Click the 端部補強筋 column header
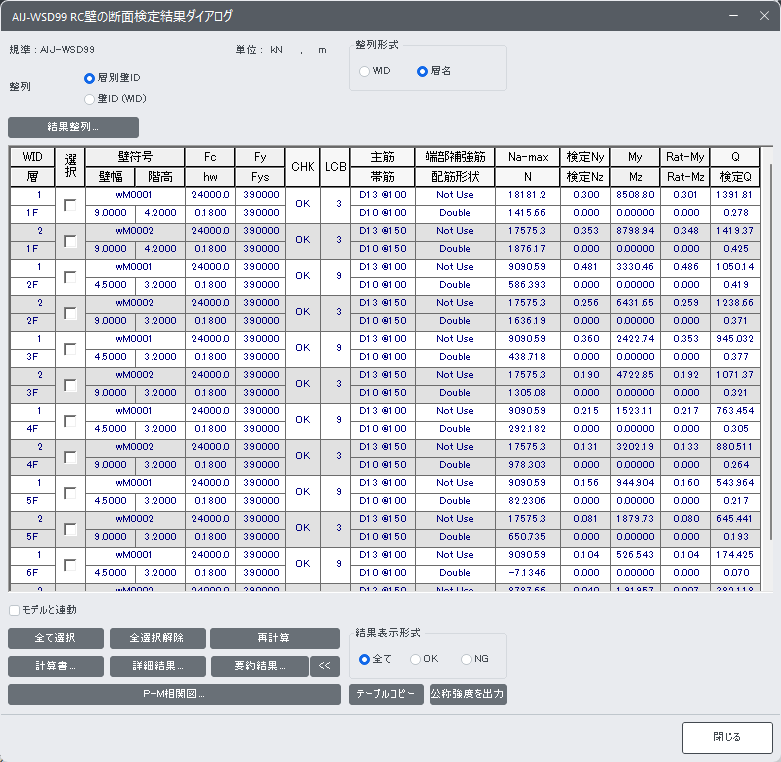Image resolution: width=781 pixels, height=762 pixels. [x=455, y=157]
